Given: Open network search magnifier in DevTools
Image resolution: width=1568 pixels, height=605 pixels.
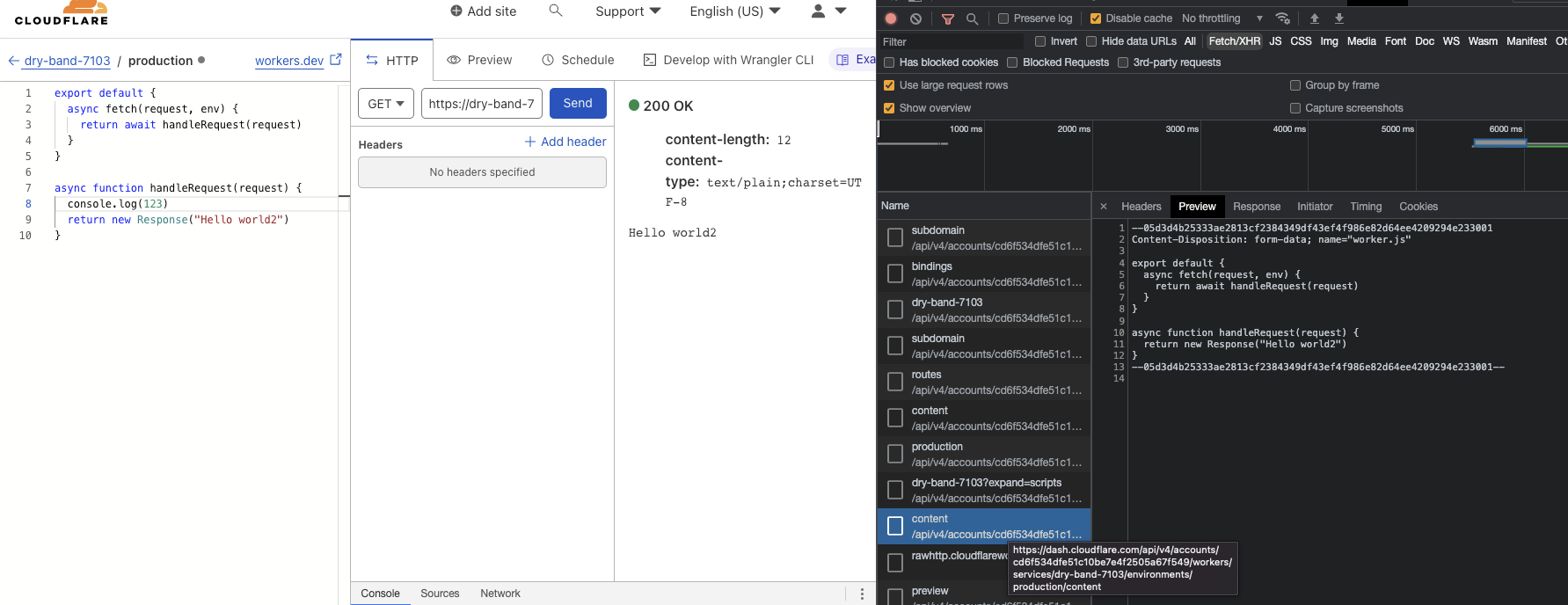Looking at the screenshot, I should coord(972,18).
